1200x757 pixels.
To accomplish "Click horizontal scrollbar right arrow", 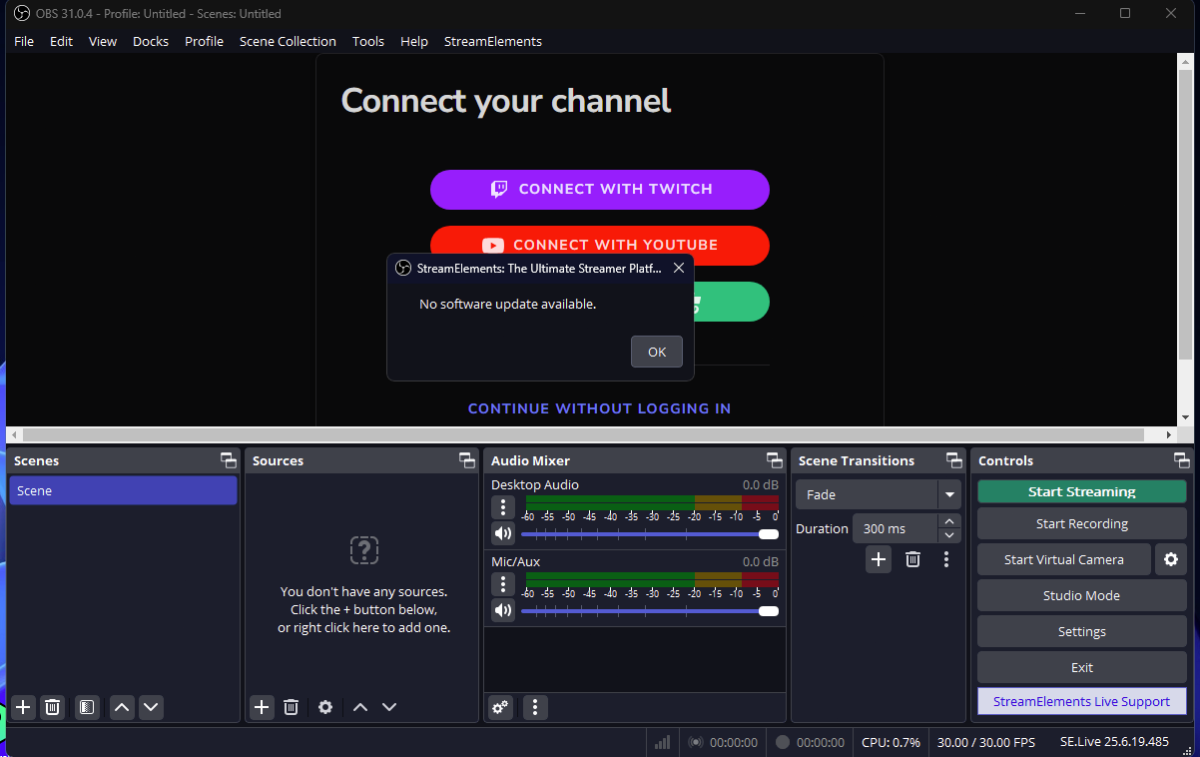I will (x=1170, y=435).
